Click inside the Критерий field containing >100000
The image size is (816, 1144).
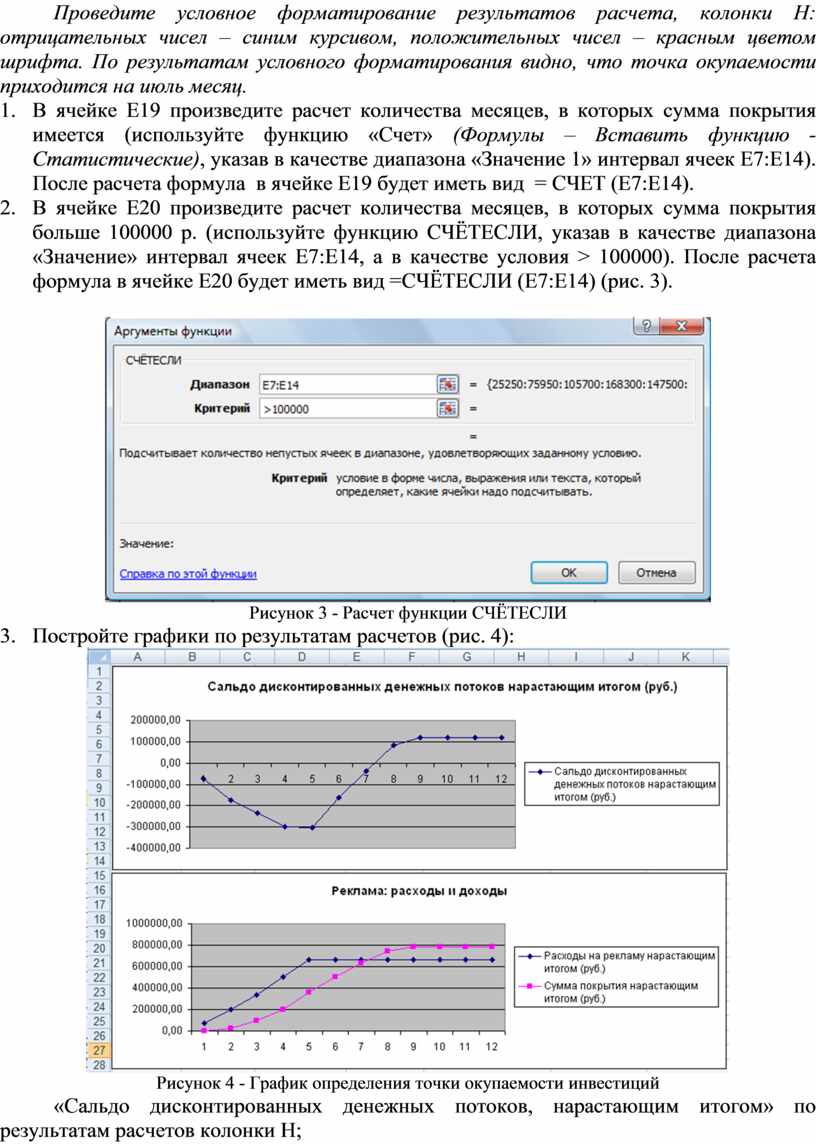click(346, 409)
